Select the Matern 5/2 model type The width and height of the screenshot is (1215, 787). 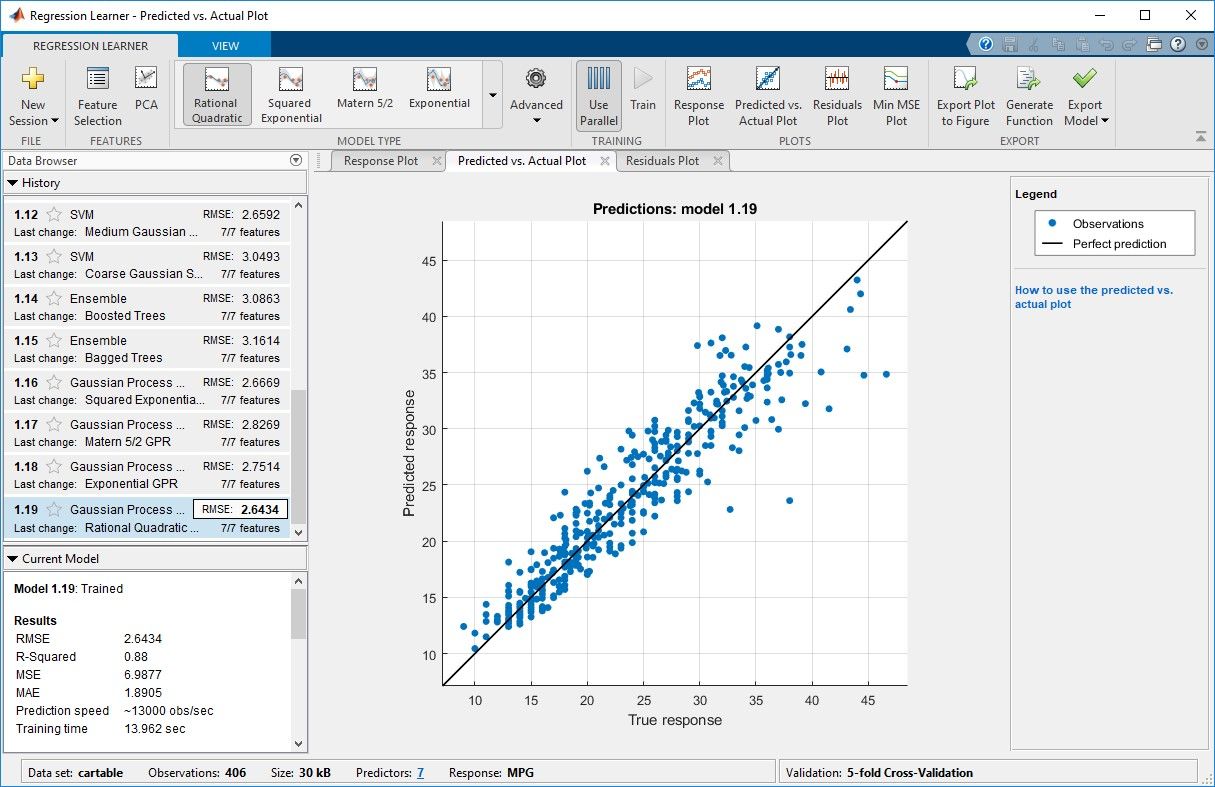point(363,94)
